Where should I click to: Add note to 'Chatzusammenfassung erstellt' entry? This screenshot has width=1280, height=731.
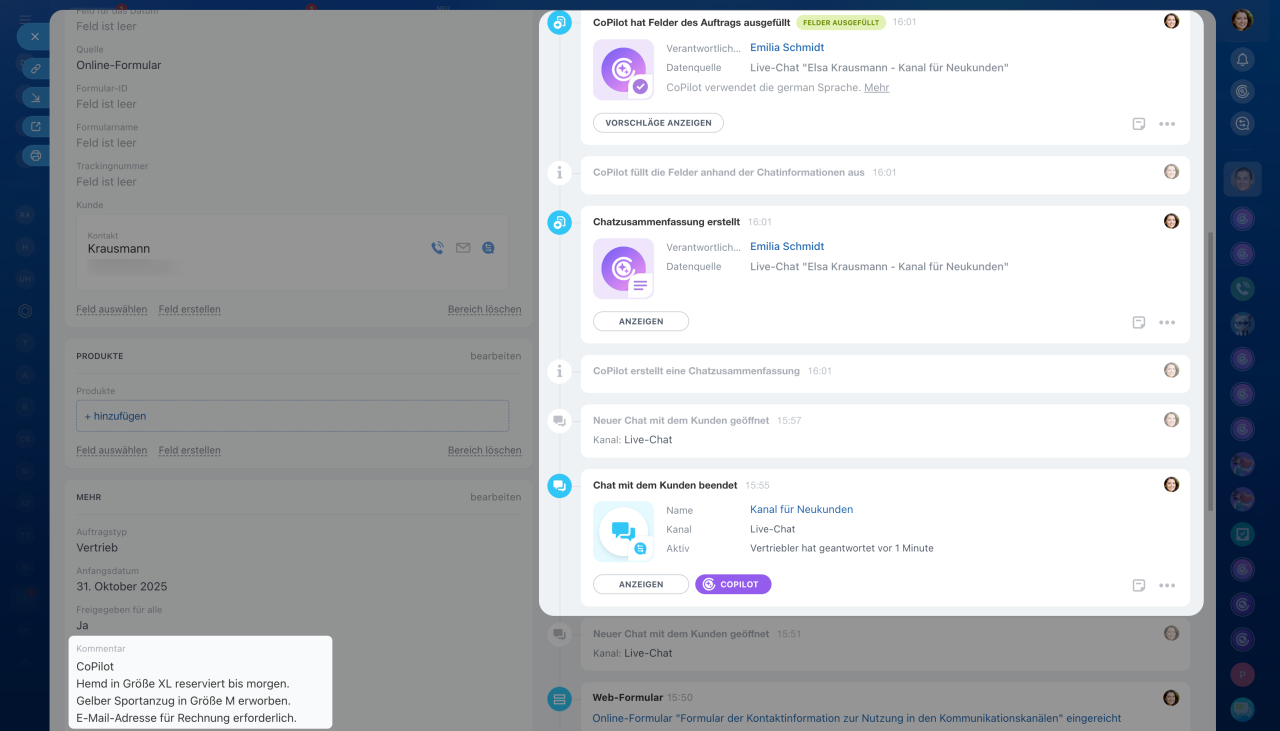pos(1138,322)
